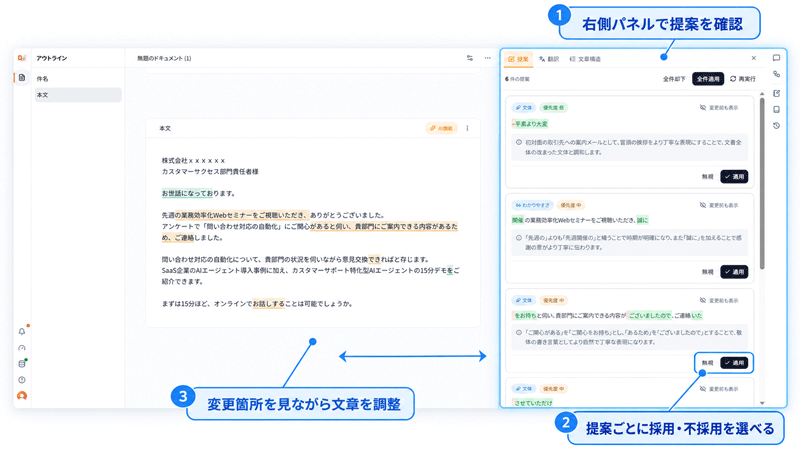Click highlighted お話しする text in document
This screenshot has width=800, height=450.
point(268,304)
